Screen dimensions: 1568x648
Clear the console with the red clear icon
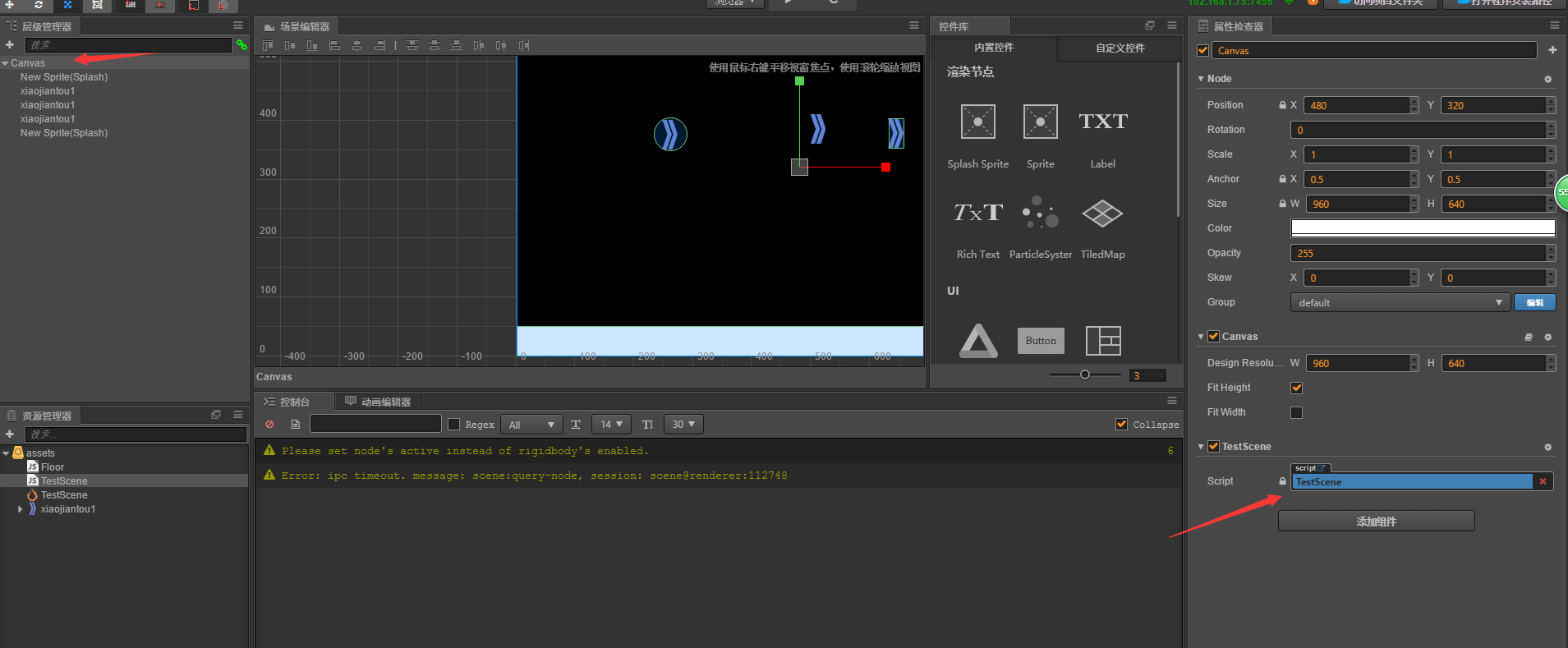coord(269,425)
